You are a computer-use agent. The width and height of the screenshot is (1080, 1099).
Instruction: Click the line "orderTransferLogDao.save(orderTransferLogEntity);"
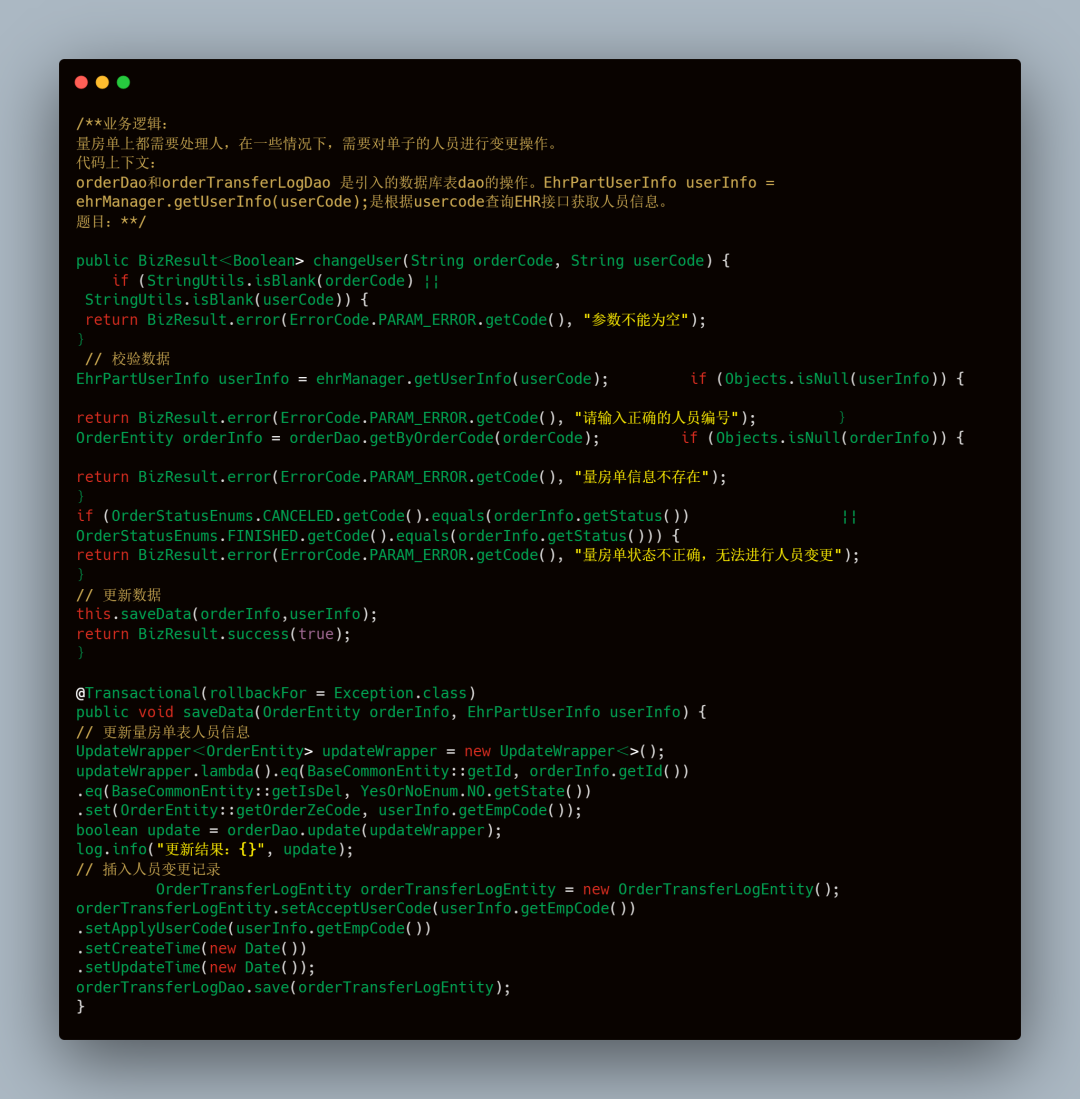[x=293, y=988]
